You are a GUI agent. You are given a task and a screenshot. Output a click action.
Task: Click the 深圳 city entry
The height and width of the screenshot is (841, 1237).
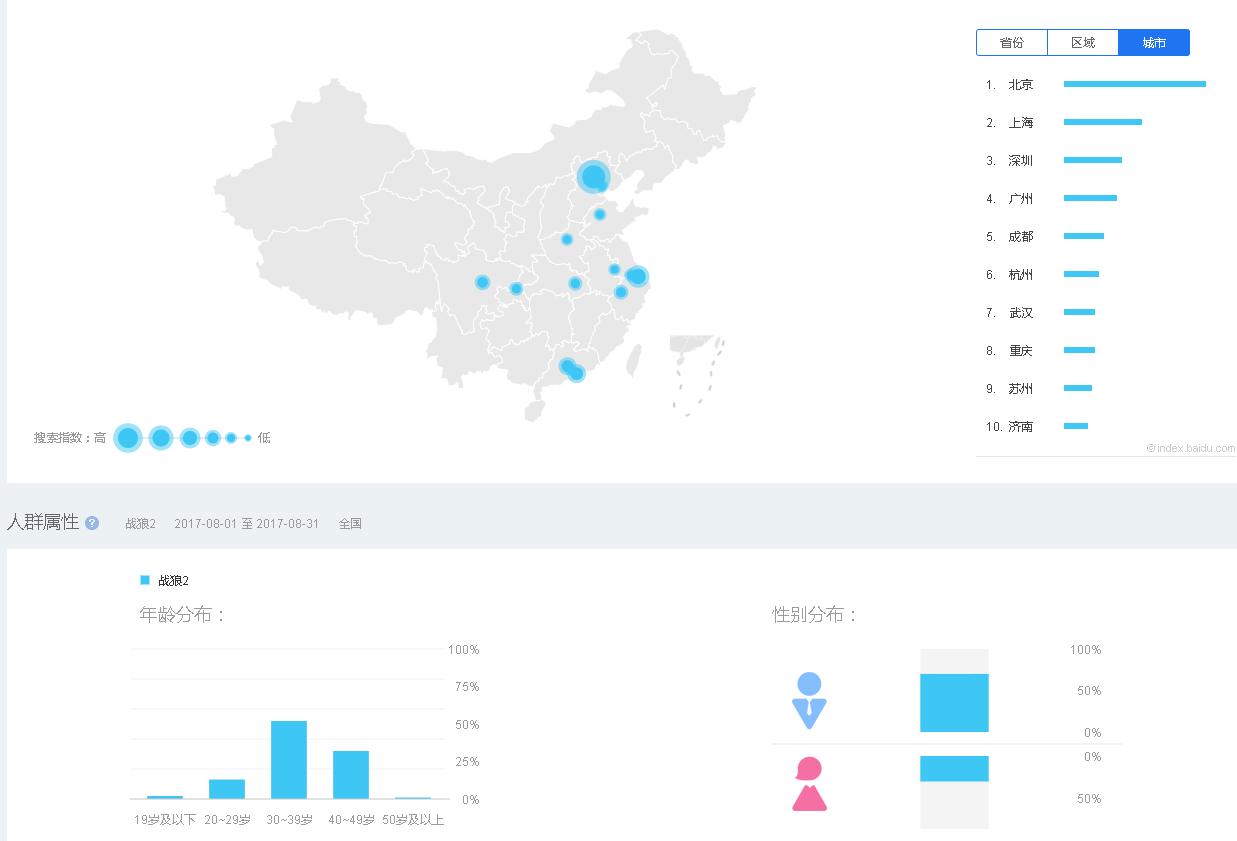[1019, 160]
